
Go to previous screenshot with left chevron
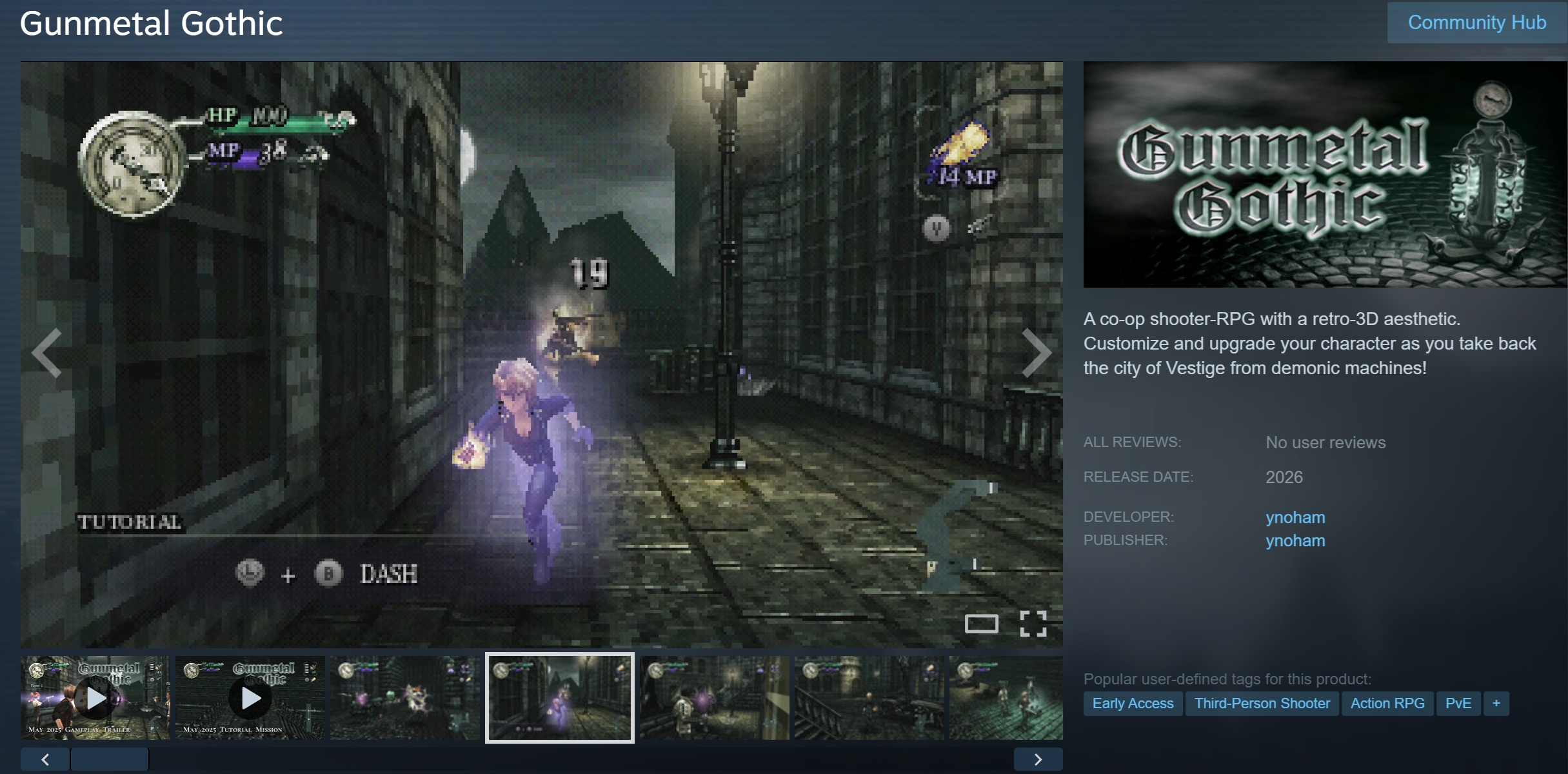click(x=47, y=353)
